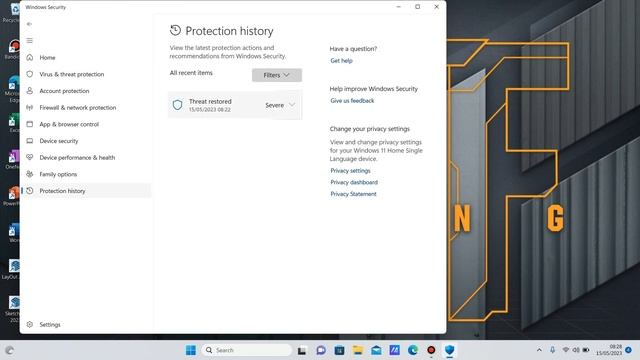Open the OneNote desktop shortcut
Viewport: 640px width, 360px height.
tap(14, 159)
